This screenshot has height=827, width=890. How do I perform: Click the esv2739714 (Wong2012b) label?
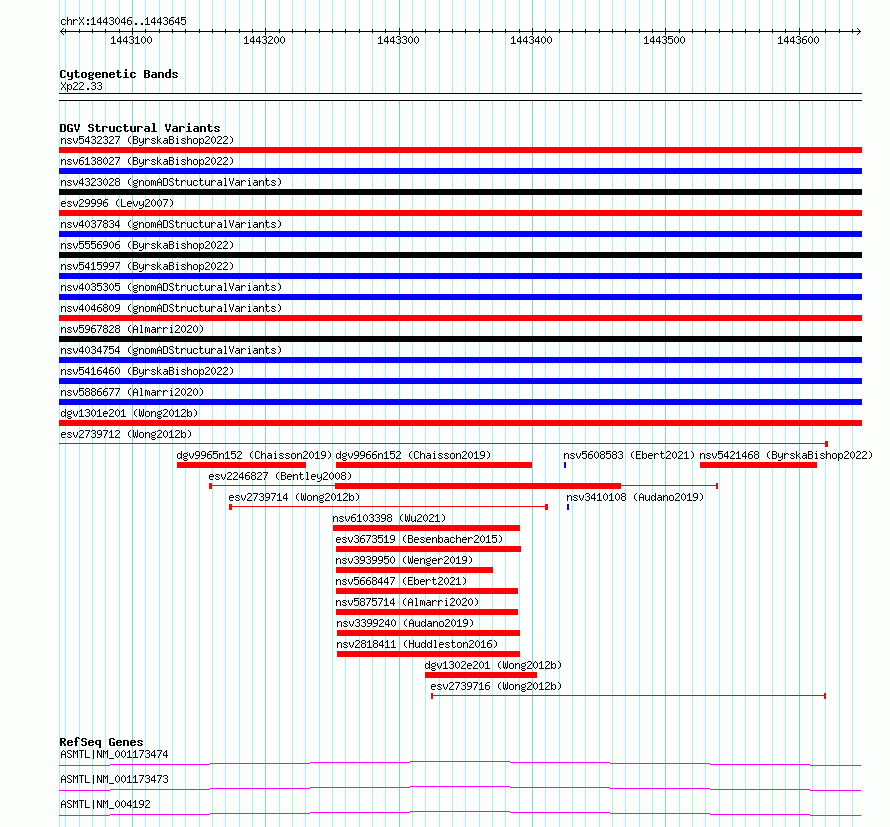tap(294, 497)
